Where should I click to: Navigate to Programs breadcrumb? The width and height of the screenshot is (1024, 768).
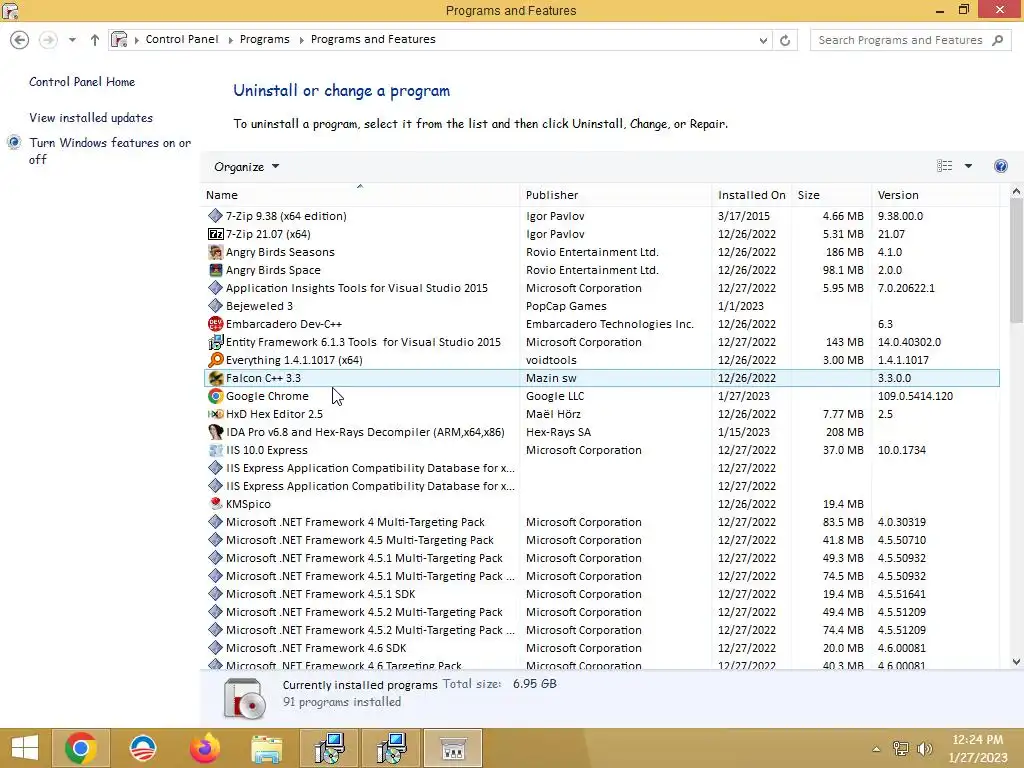[x=264, y=39]
